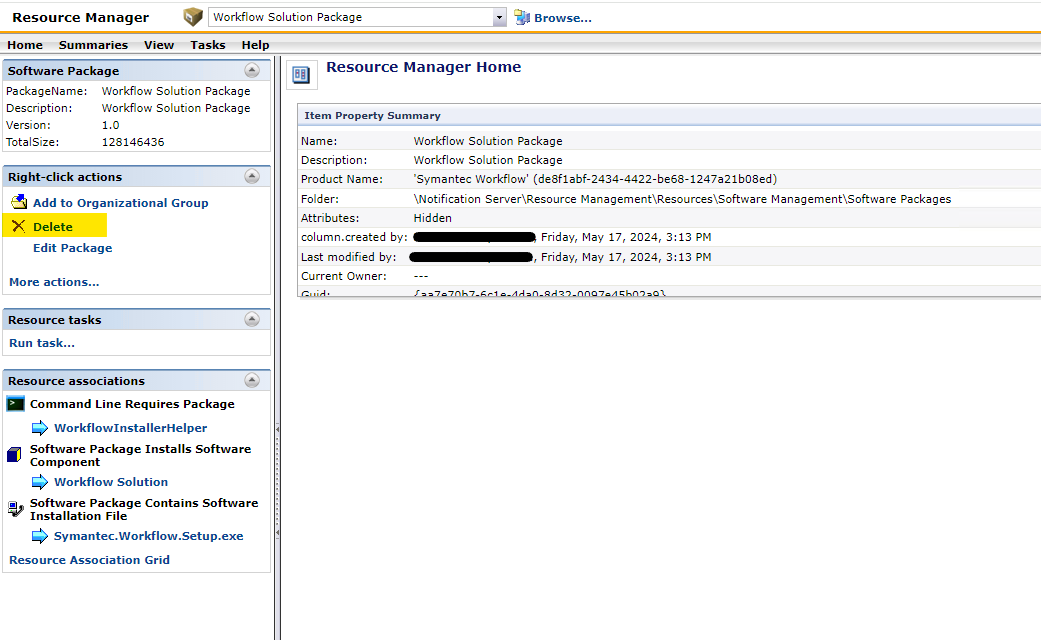
Task: Collapse the Resource tasks panel
Action: click(252, 320)
